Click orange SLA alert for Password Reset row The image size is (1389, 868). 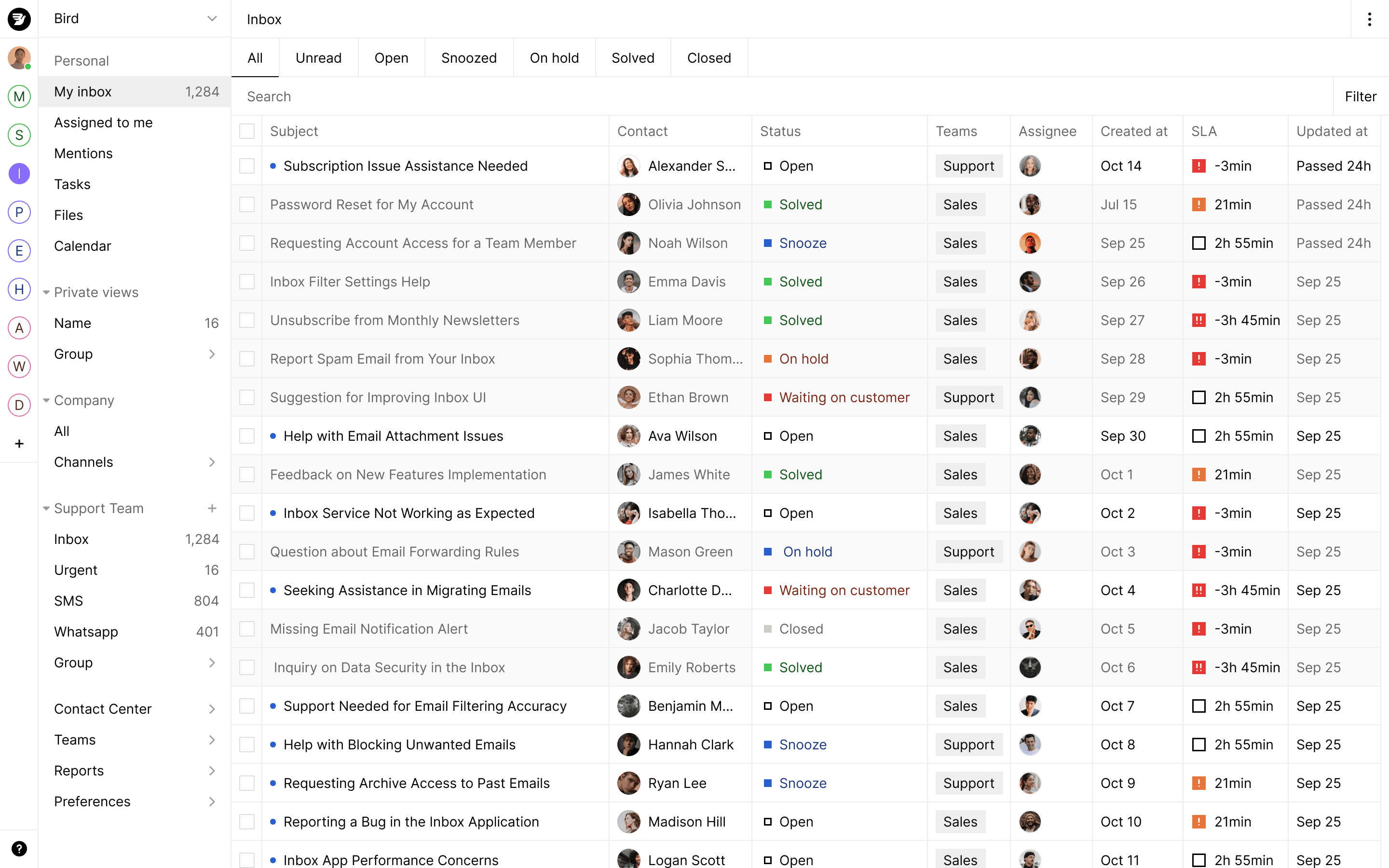1198,204
